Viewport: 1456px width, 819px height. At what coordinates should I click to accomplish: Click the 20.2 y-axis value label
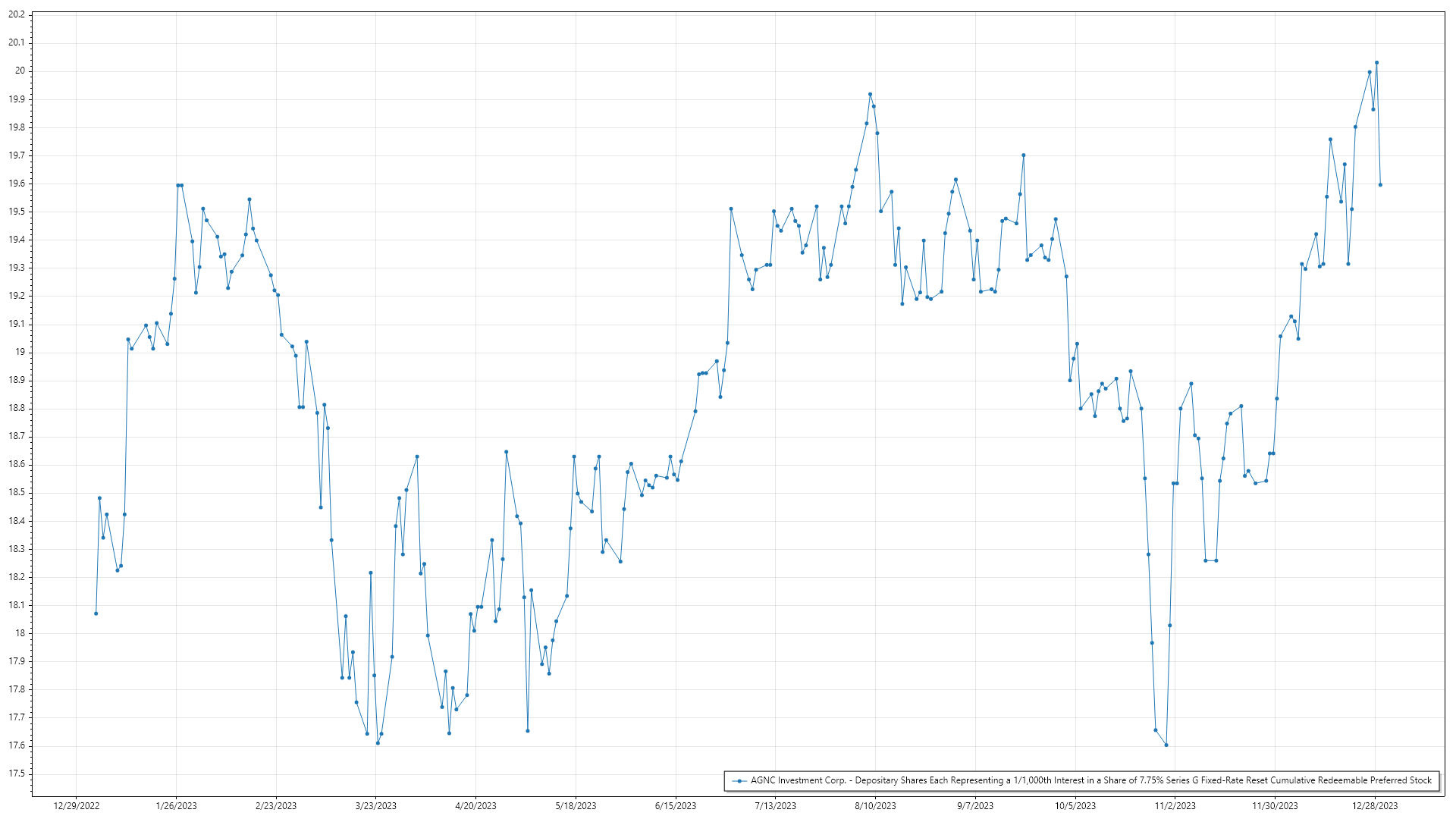point(17,14)
